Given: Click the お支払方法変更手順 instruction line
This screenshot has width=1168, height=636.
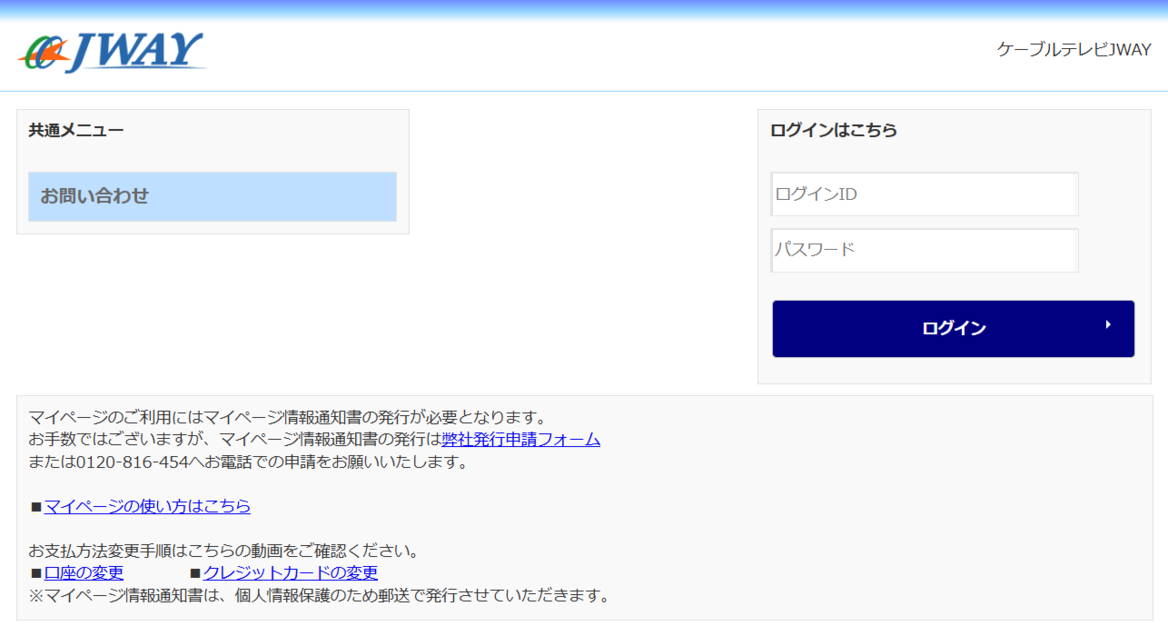Looking at the screenshot, I should point(226,551).
